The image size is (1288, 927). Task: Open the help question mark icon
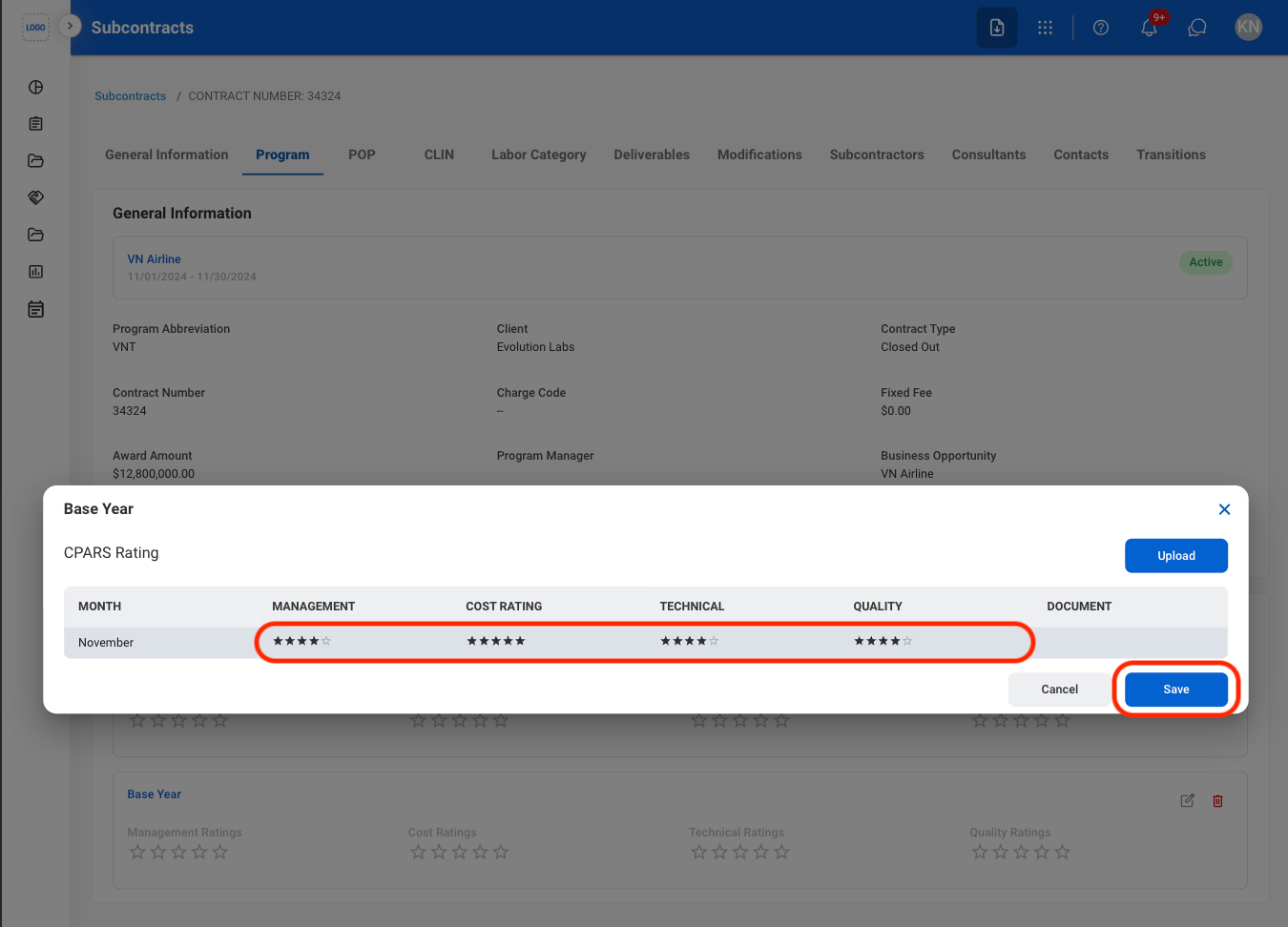point(1101,28)
